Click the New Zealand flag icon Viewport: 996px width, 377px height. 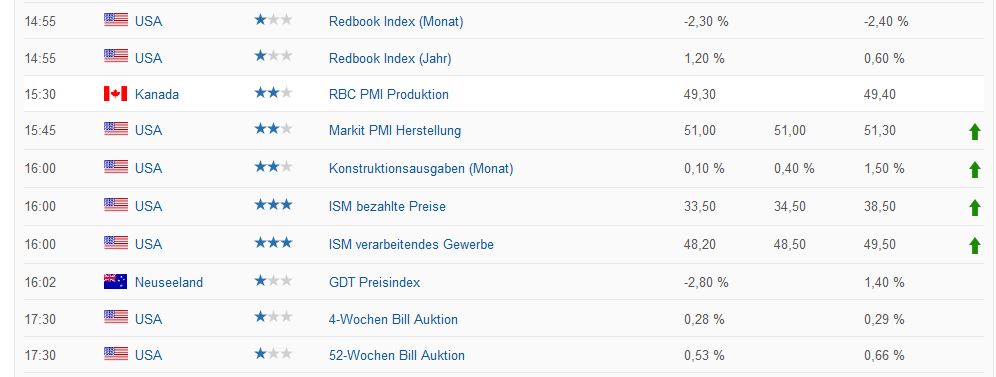pos(116,282)
